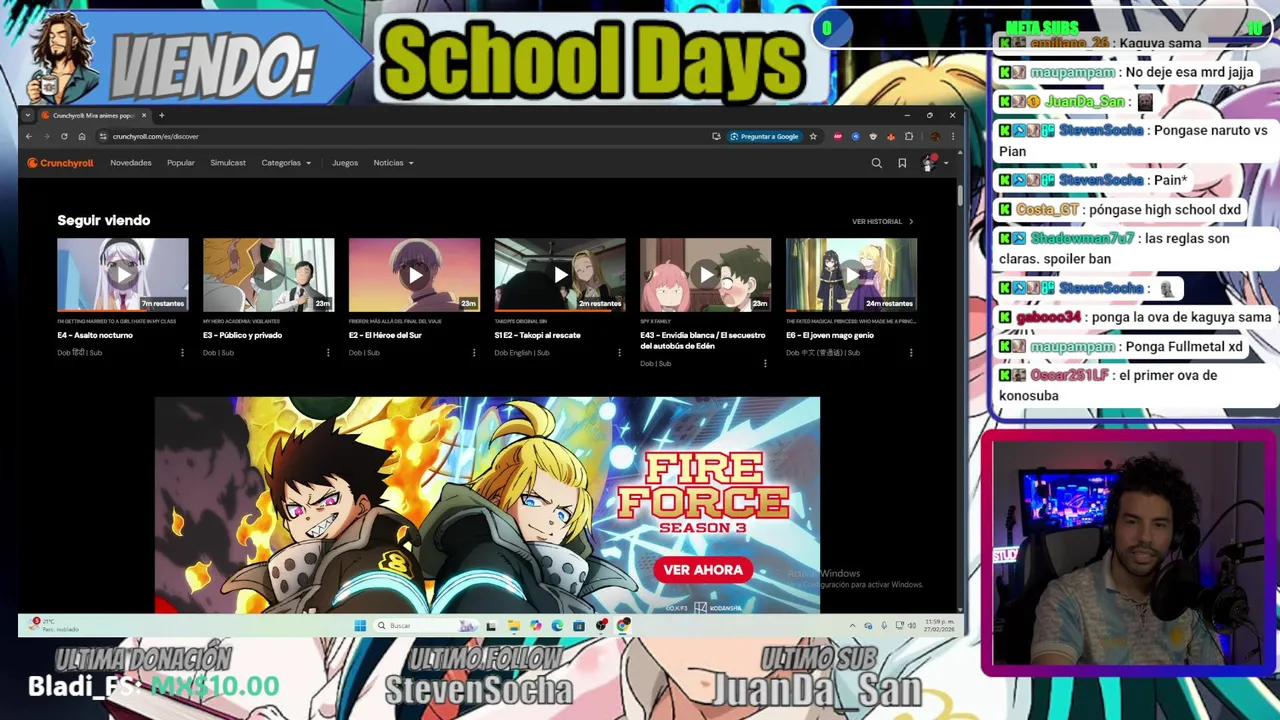Open the Popular menu item
Screen dimensions: 1280x720
(181, 163)
